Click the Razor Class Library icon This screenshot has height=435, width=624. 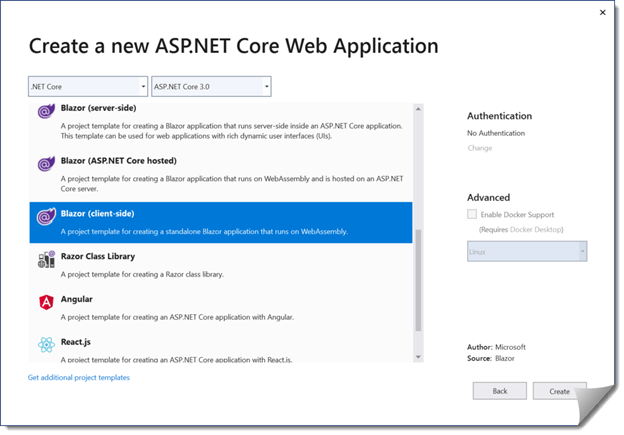coord(46,259)
